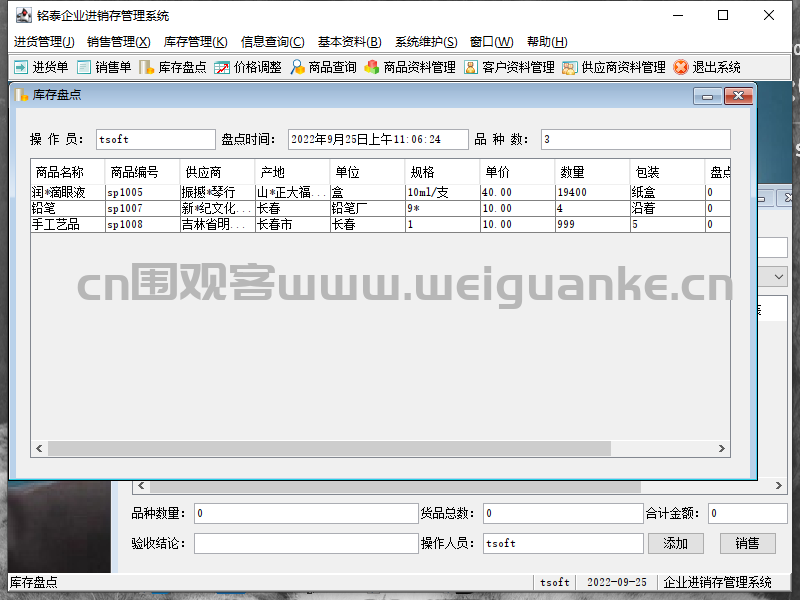Image resolution: width=800 pixels, height=600 pixels.
Task: Click the 品种数量 field in background window
Action: tap(306, 513)
